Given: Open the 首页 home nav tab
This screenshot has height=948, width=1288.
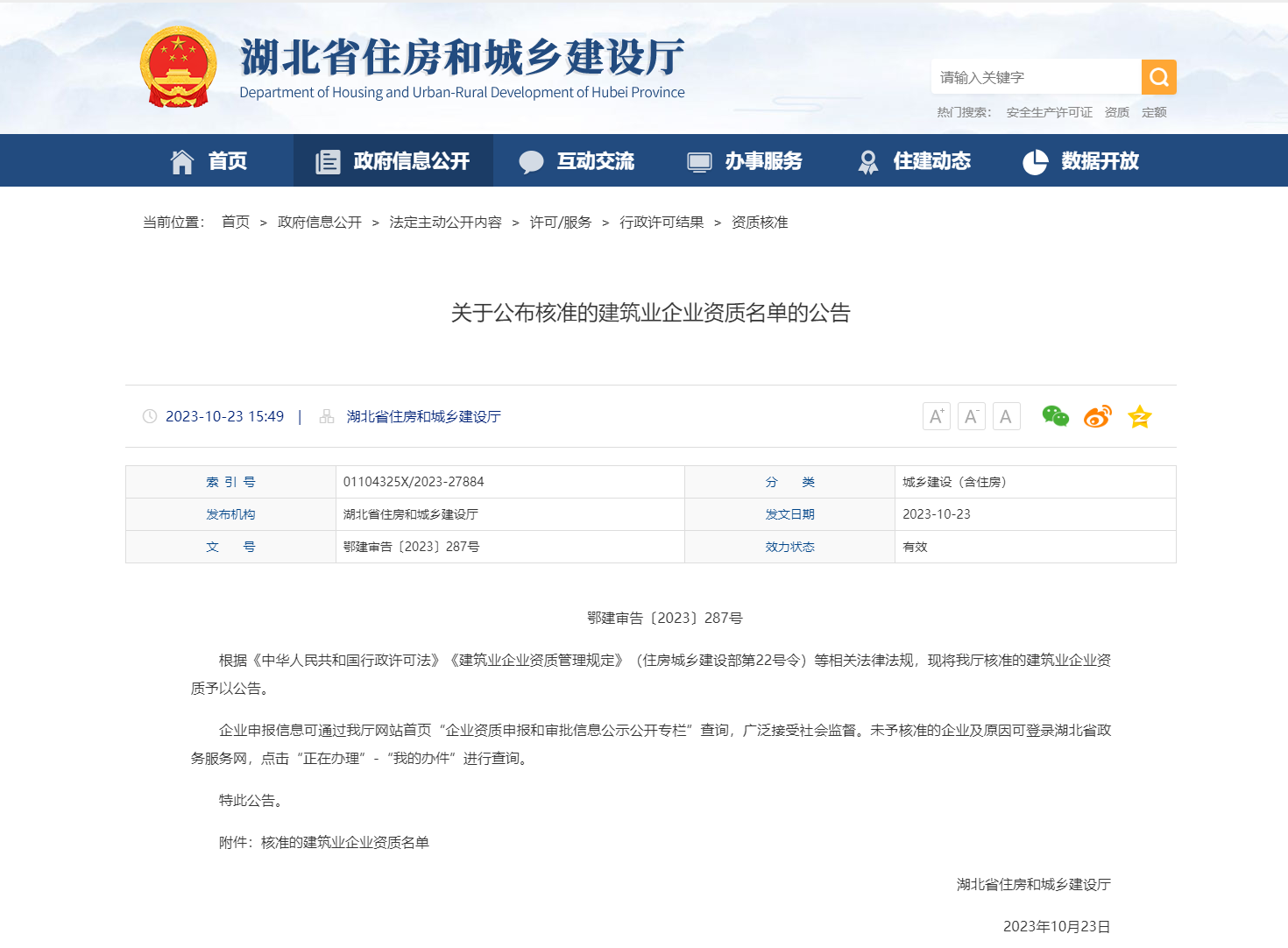Looking at the screenshot, I should pos(209,161).
